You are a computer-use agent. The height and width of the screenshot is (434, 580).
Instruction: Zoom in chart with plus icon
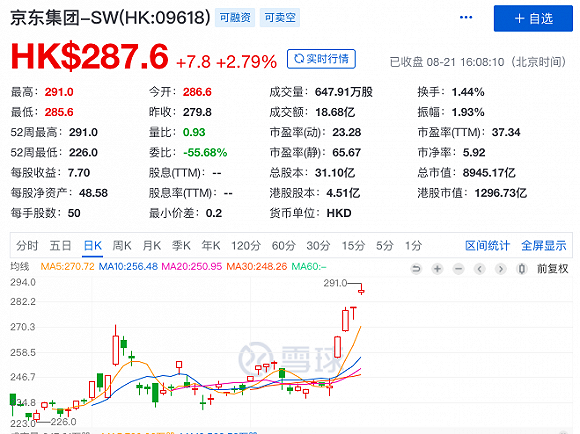[437, 269]
